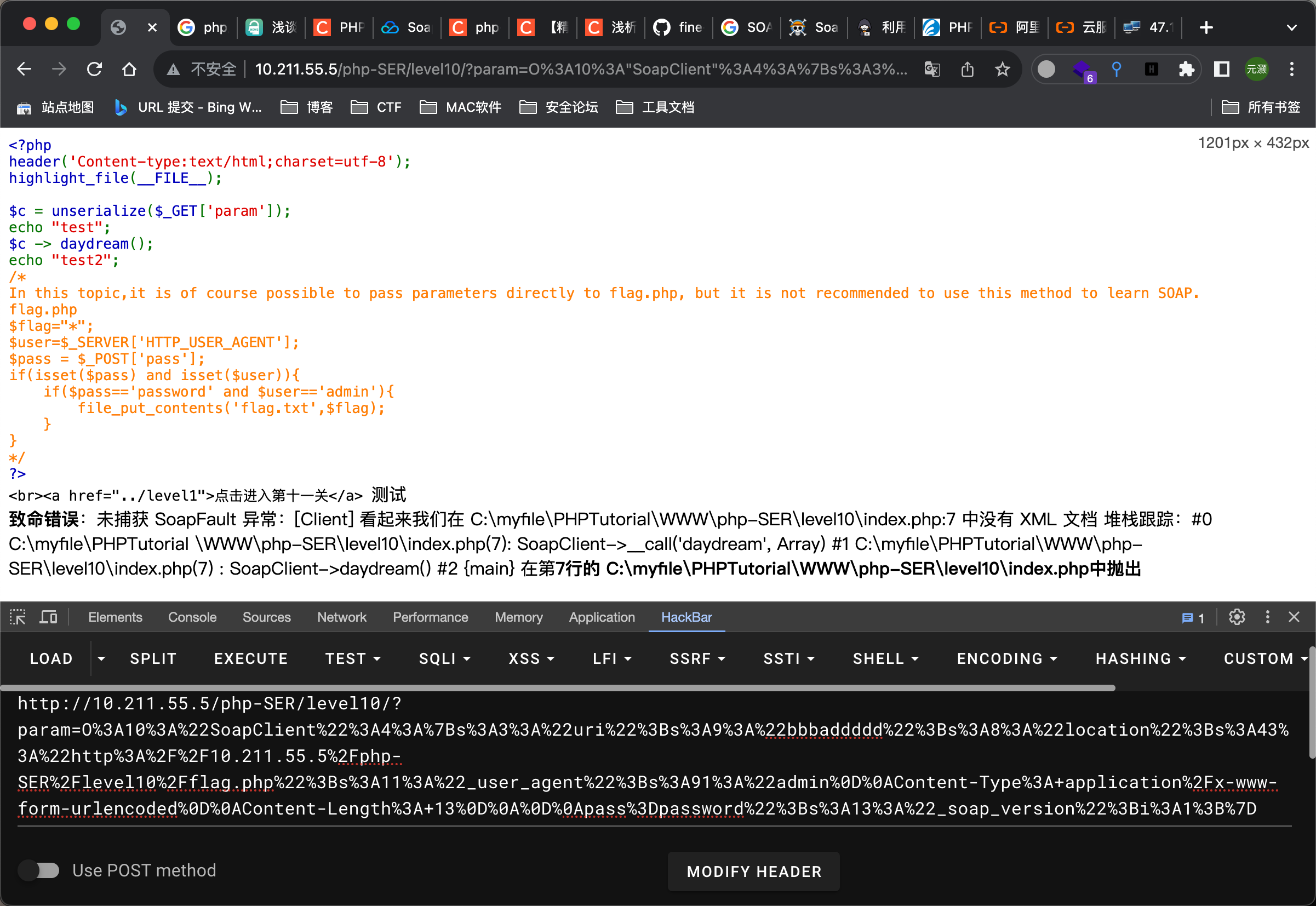Expand the CUSTOM dropdown
Screen dimensions: 1316x906
pos(1265,658)
